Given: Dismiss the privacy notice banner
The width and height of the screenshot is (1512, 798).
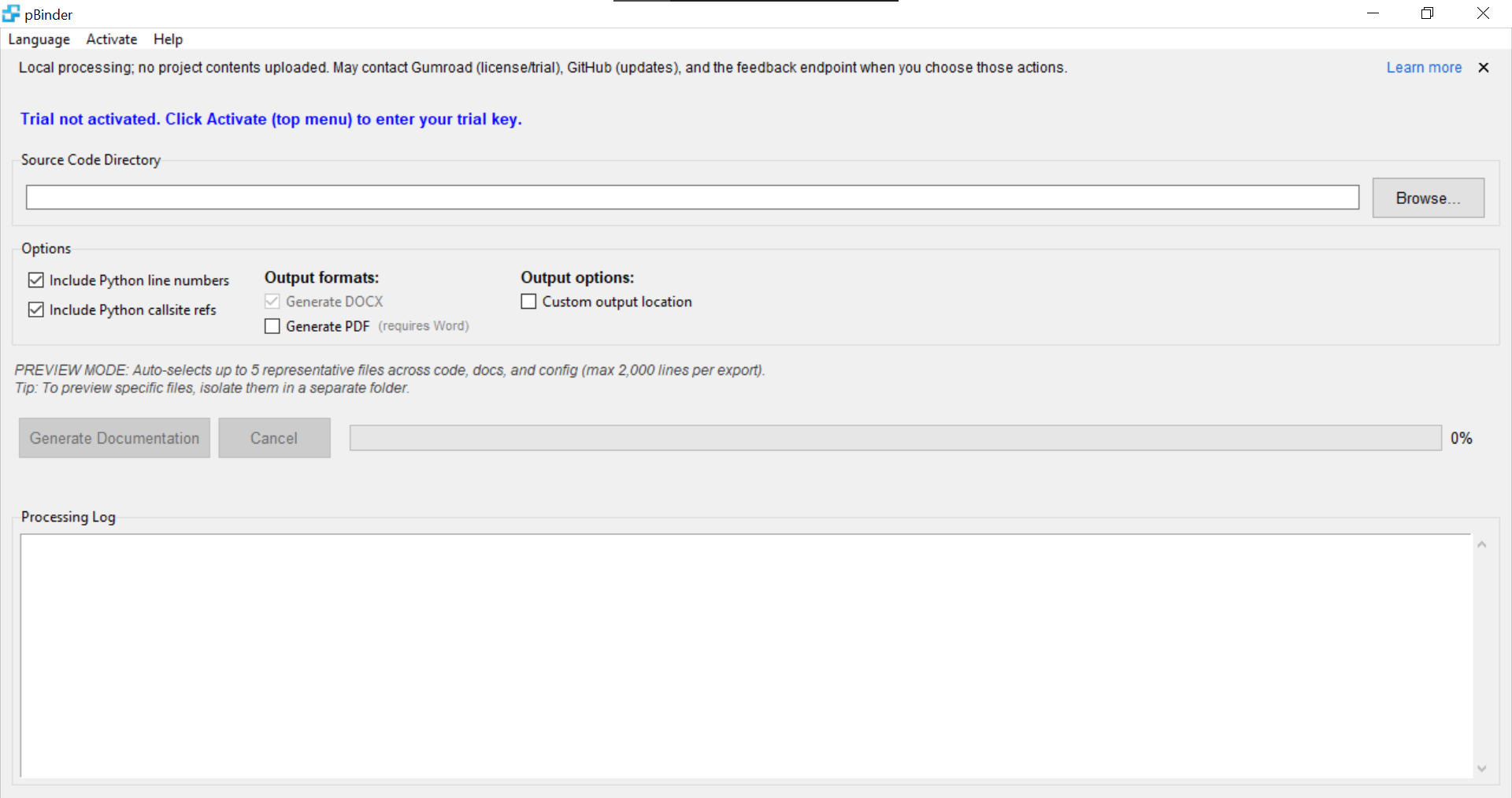Looking at the screenshot, I should (x=1484, y=67).
